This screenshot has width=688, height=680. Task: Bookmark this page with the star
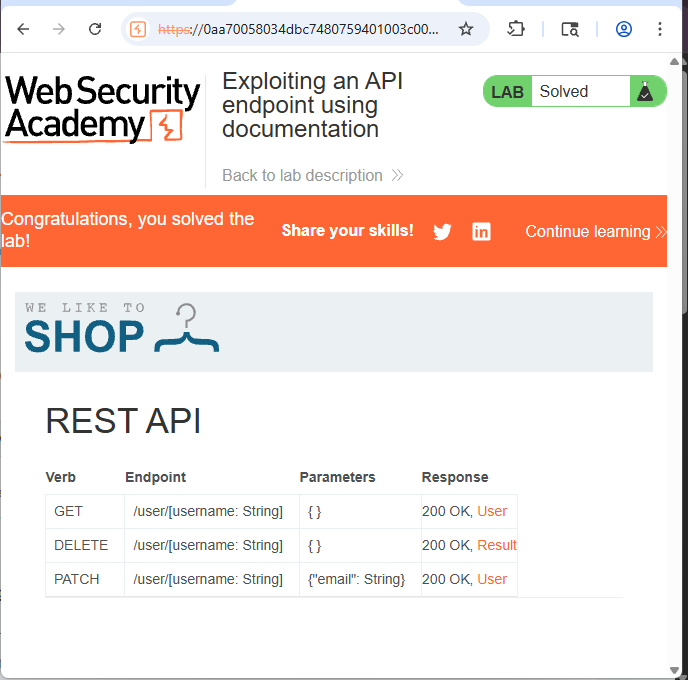click(466, 29)
